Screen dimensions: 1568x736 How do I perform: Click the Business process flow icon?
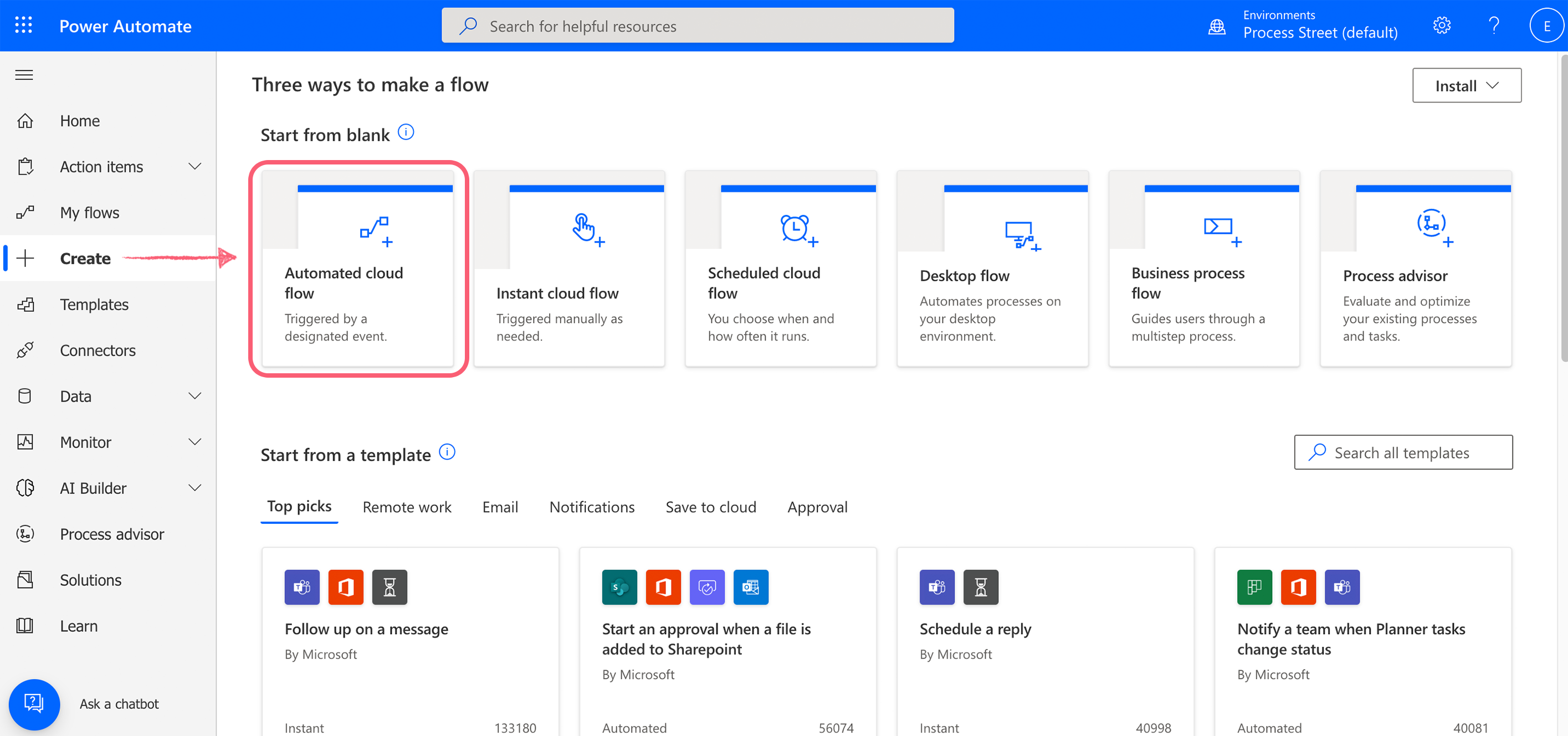coord(1222,231)
